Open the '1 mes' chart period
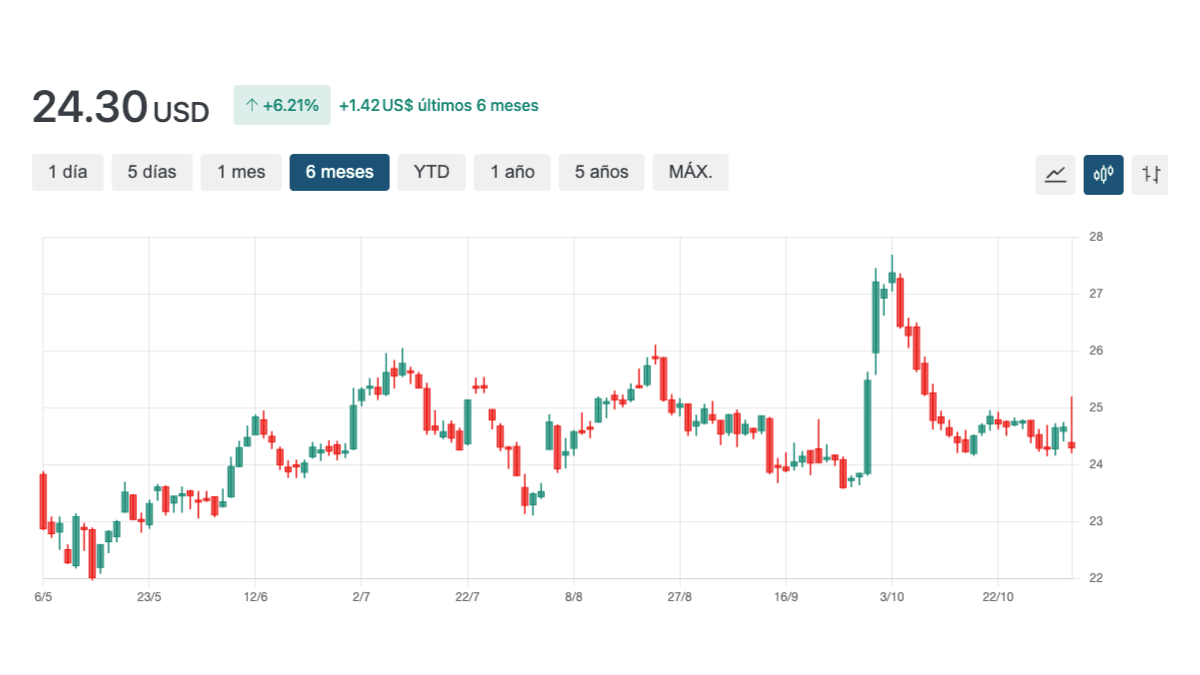This screenshot has height=675, width=1200. (x=241, y=172)
